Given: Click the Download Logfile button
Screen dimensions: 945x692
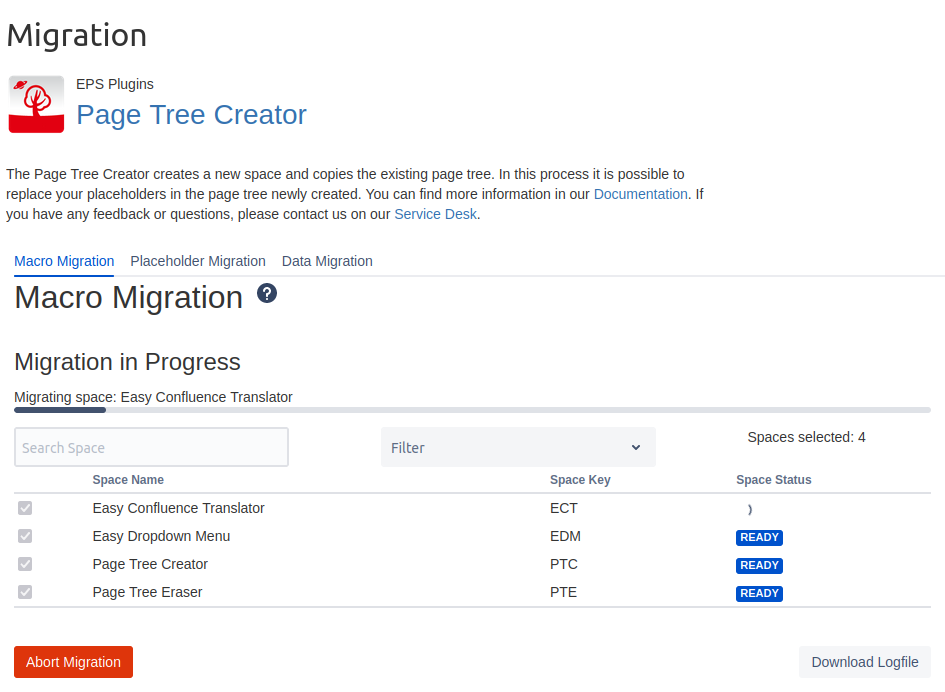Looking at the screenshot, I should [864, 662].
